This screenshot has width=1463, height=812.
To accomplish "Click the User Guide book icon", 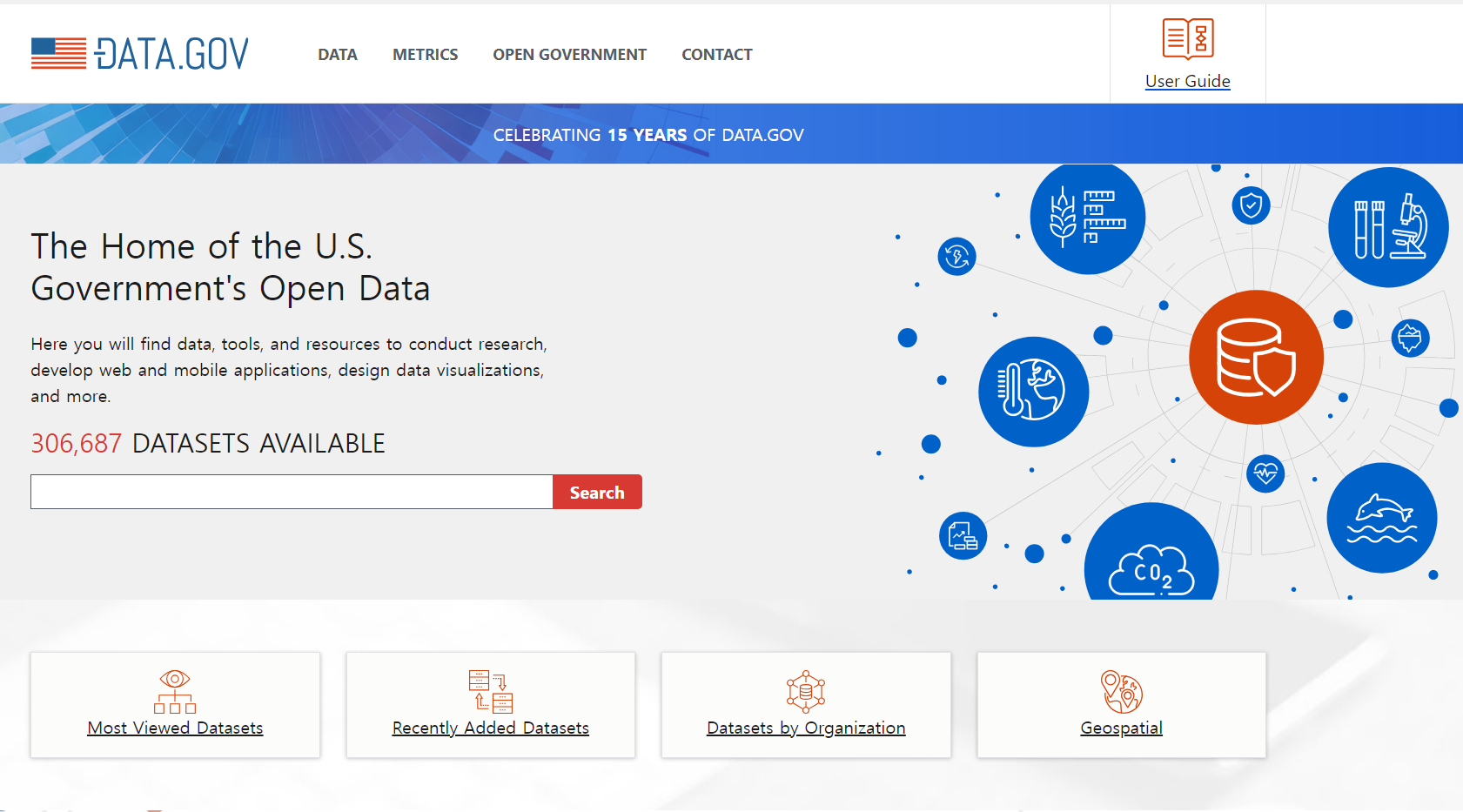I will pos(1188,38).
